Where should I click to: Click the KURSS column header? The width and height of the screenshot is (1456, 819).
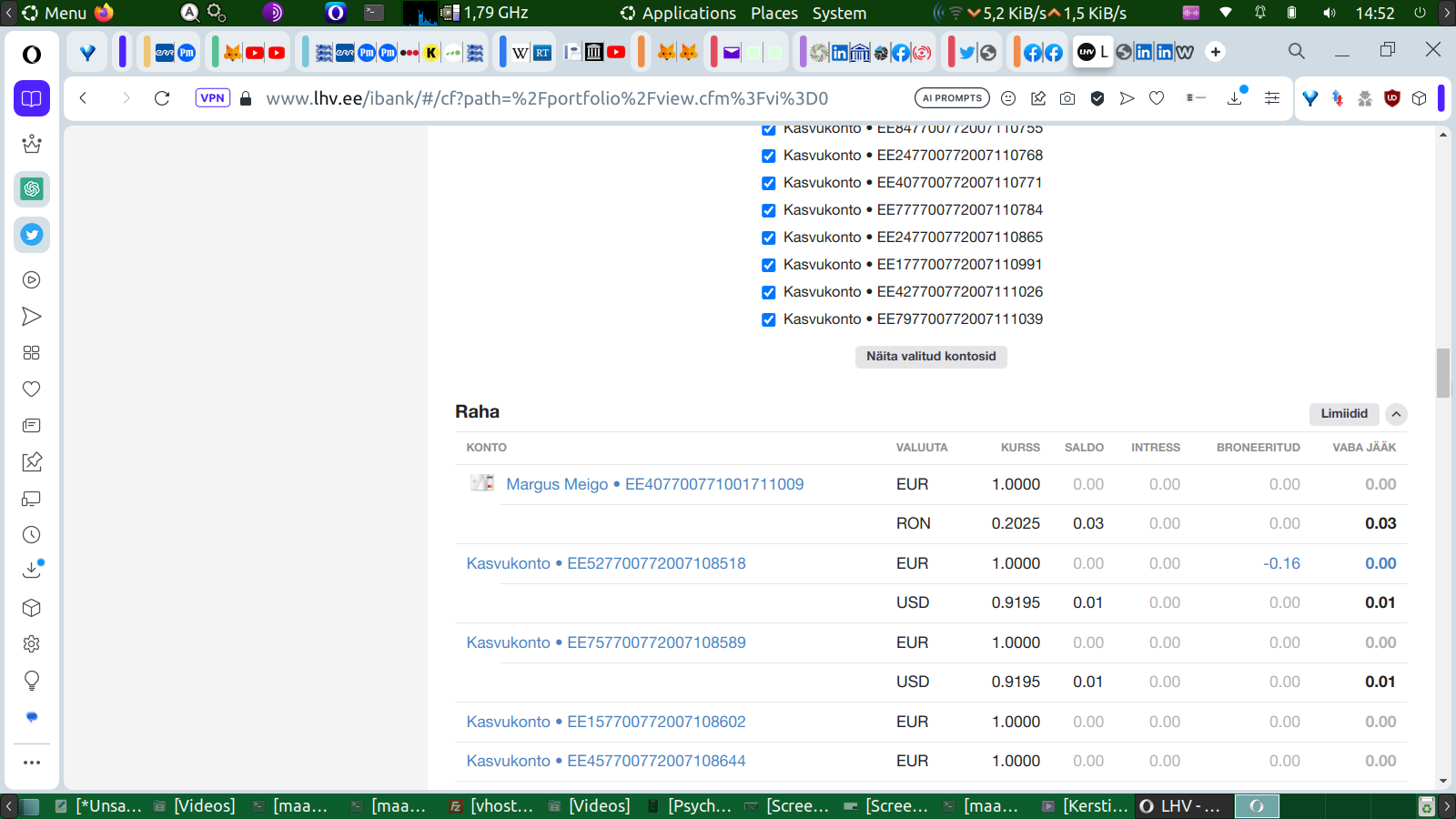pyautogui.click(x=1020, y=448)
